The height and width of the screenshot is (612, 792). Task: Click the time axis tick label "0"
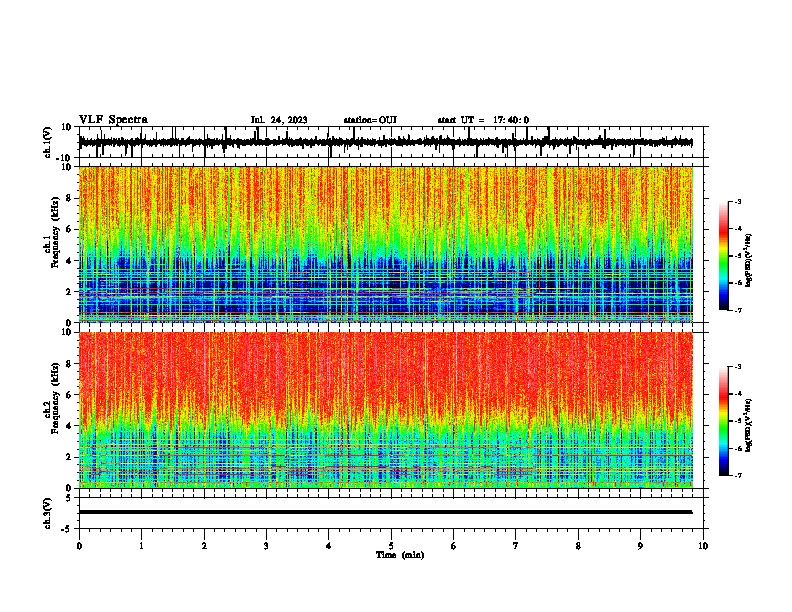coord(79,546)
